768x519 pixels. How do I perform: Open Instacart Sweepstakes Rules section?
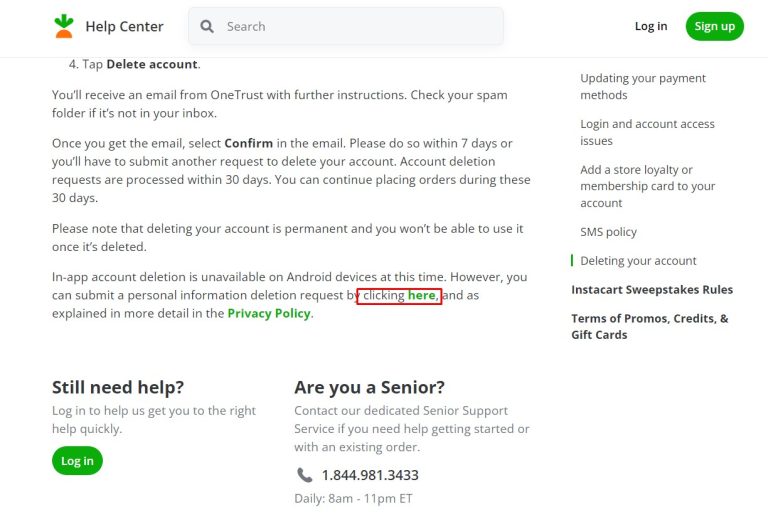tap(652, 289)
